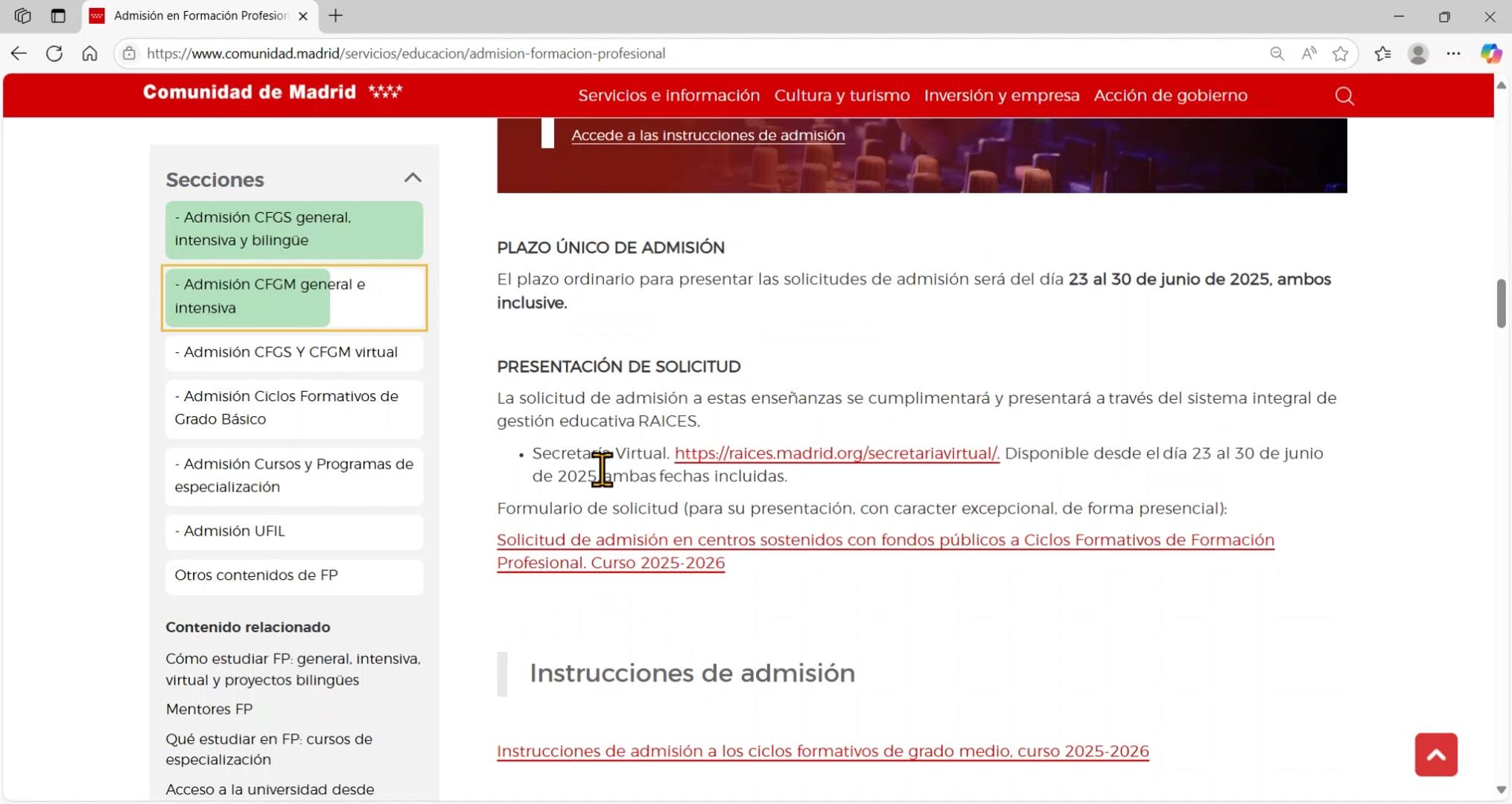Screen dimensions: 1512x804
Task: Open the favorites list icon
Action: [1382, 54]
